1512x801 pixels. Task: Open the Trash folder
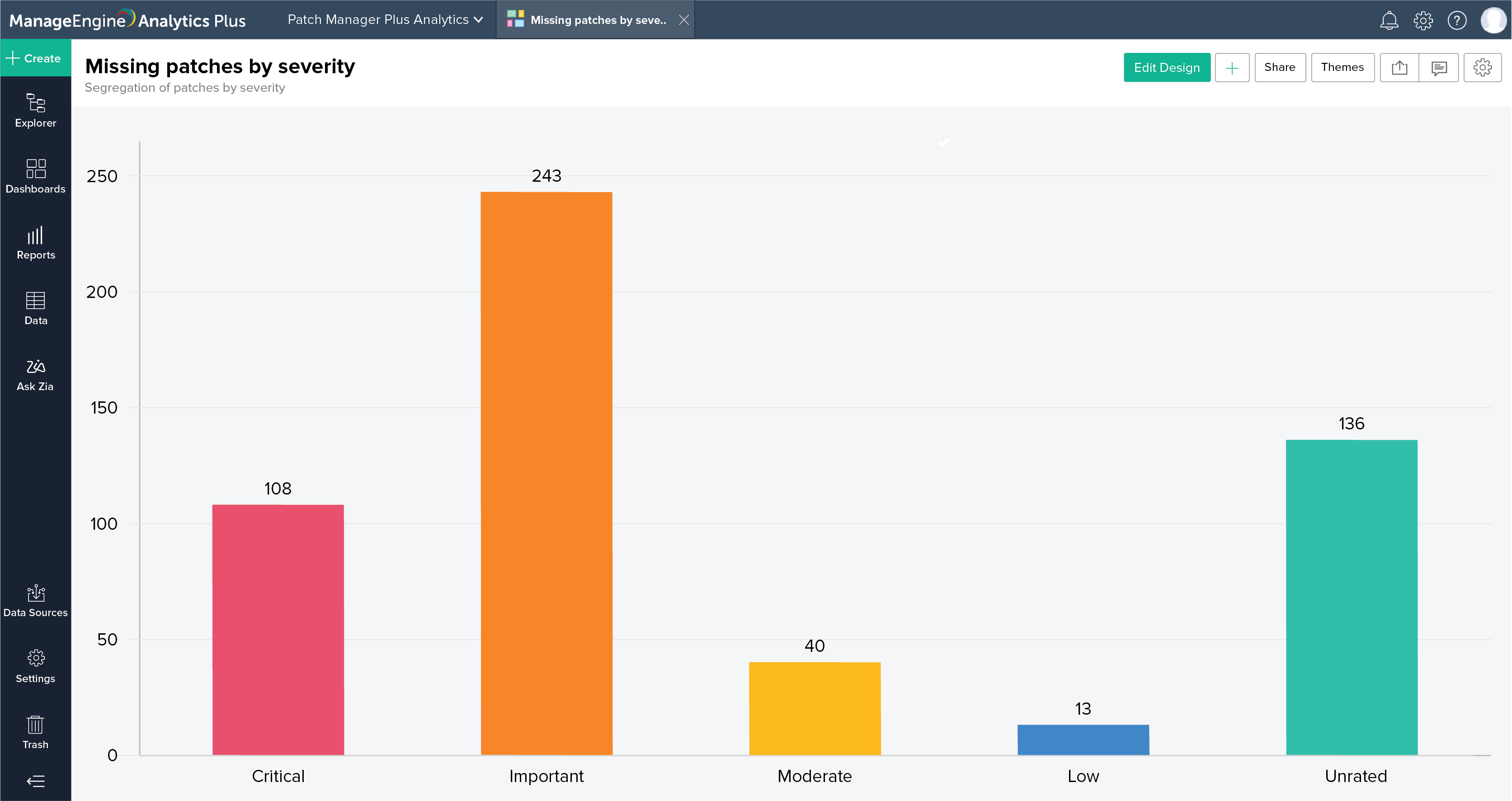35,732
